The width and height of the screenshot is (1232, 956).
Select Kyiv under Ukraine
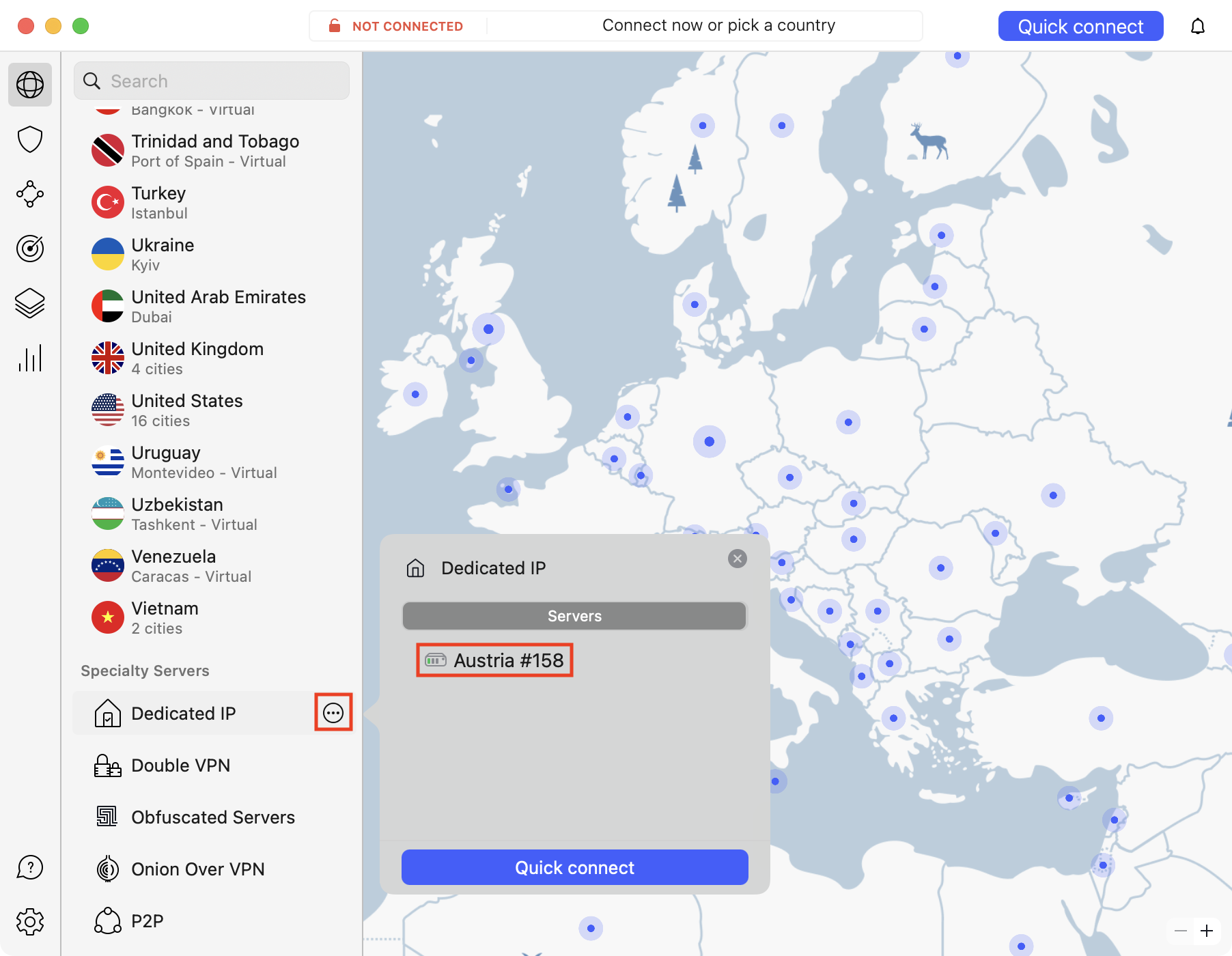coord(145,265)
